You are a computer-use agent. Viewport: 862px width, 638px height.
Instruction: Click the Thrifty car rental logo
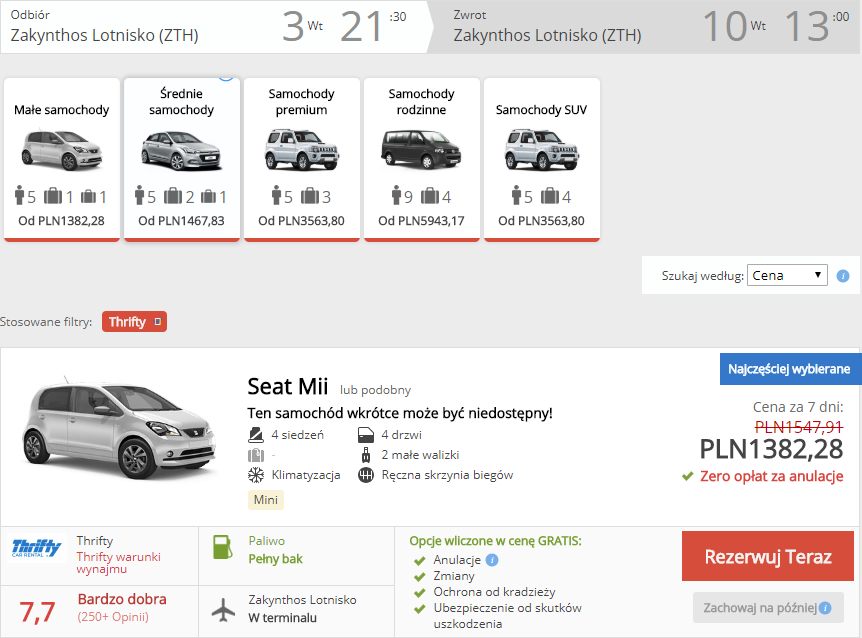pyautogui.click(x=37, y=548)
